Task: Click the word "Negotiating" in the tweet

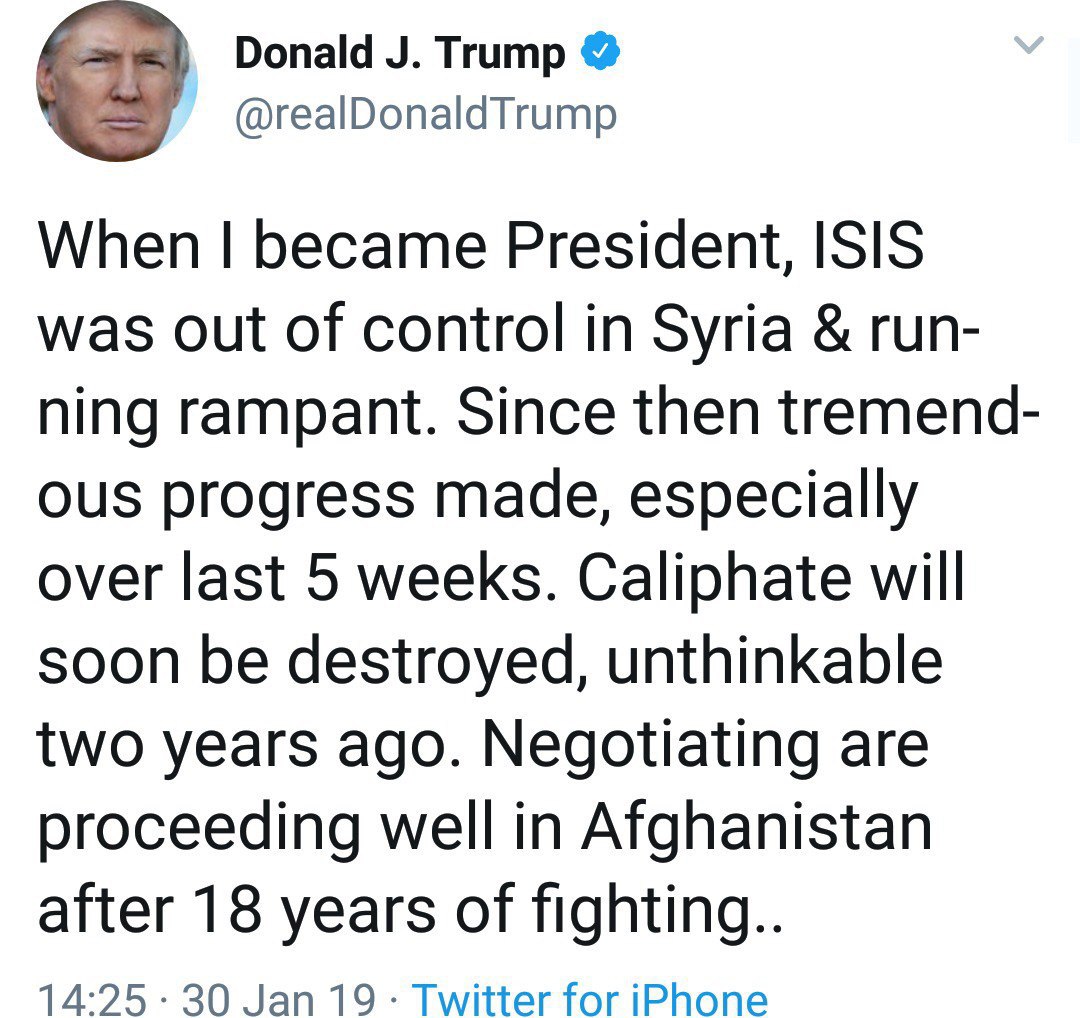Action: click(689, 743)
